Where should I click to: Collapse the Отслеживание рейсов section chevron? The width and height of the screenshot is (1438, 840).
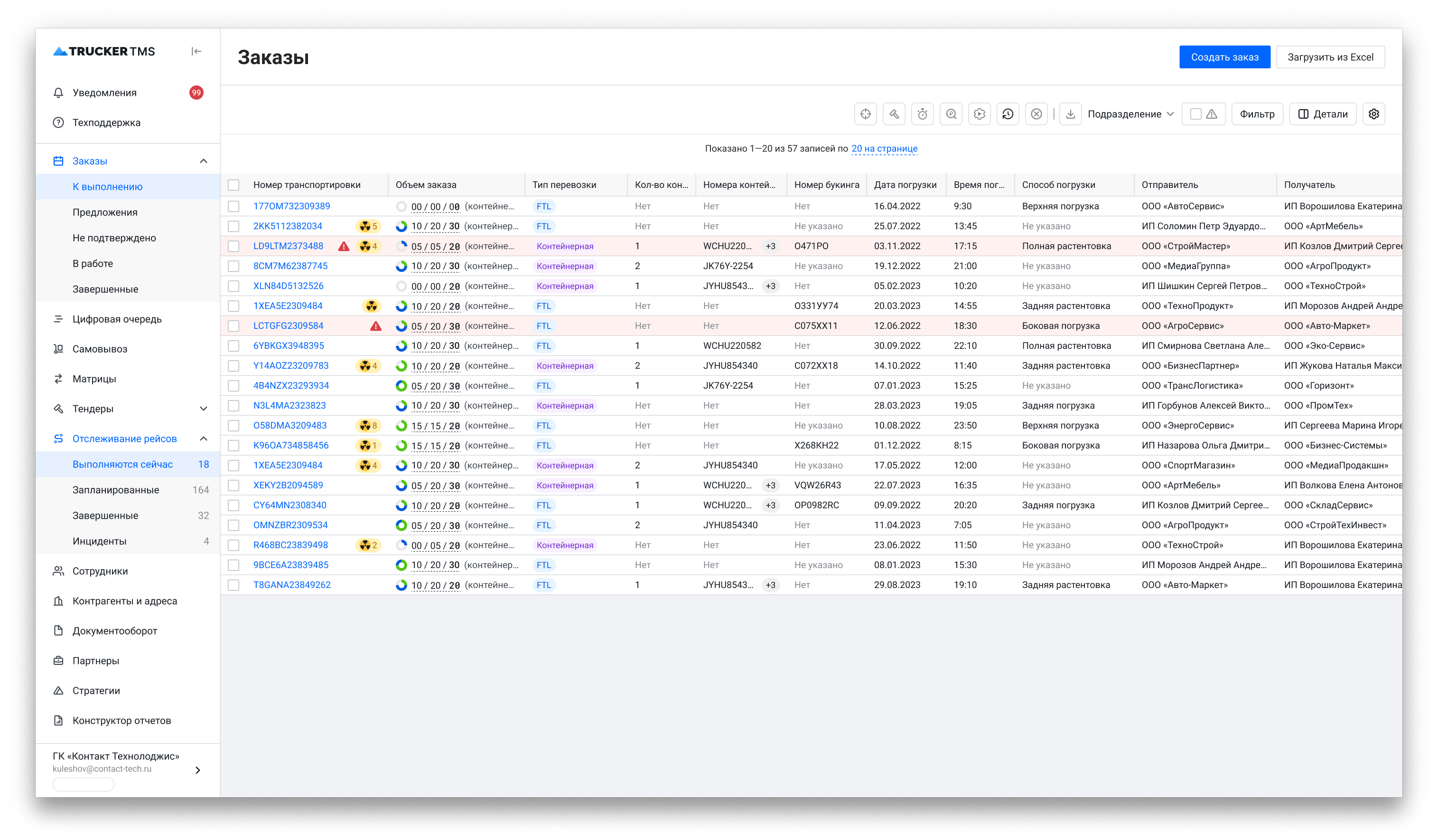coord(203,439)
